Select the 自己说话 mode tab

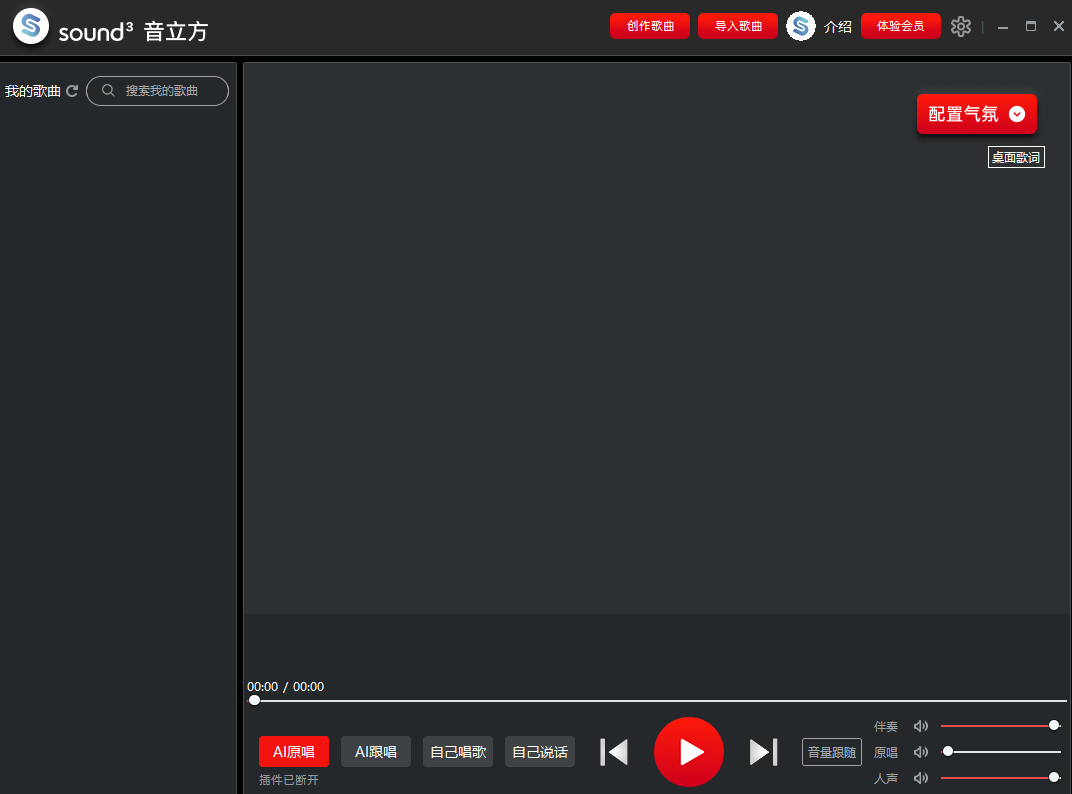click(x=540, y=752)
